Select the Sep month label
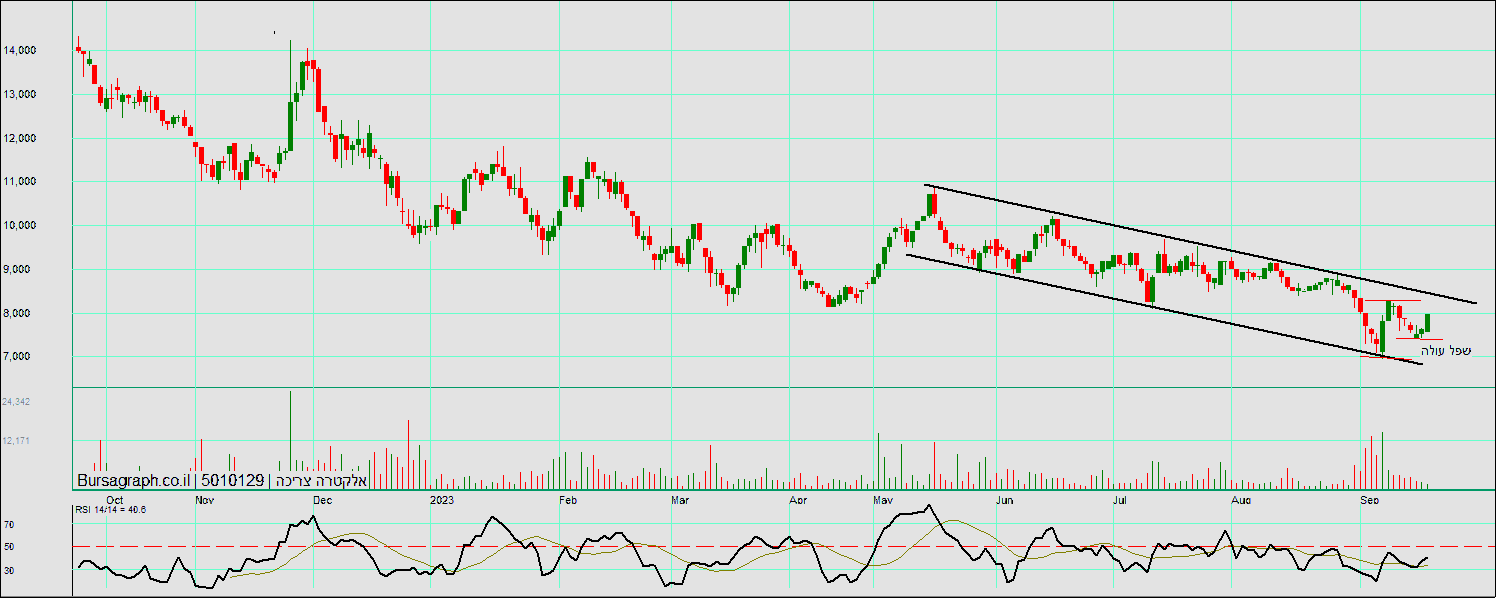 coord(1368,498)
